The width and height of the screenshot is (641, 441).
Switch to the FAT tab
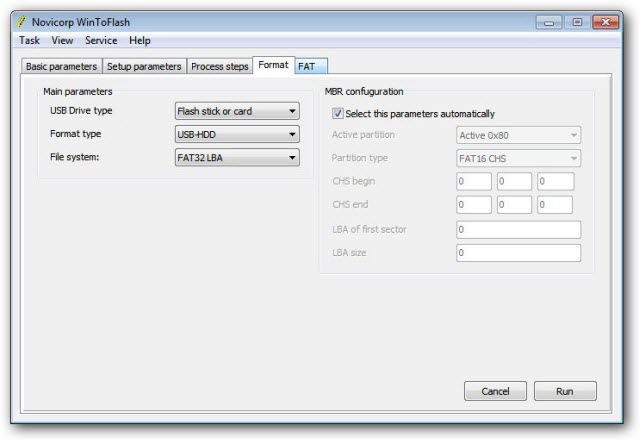(311, 66)
